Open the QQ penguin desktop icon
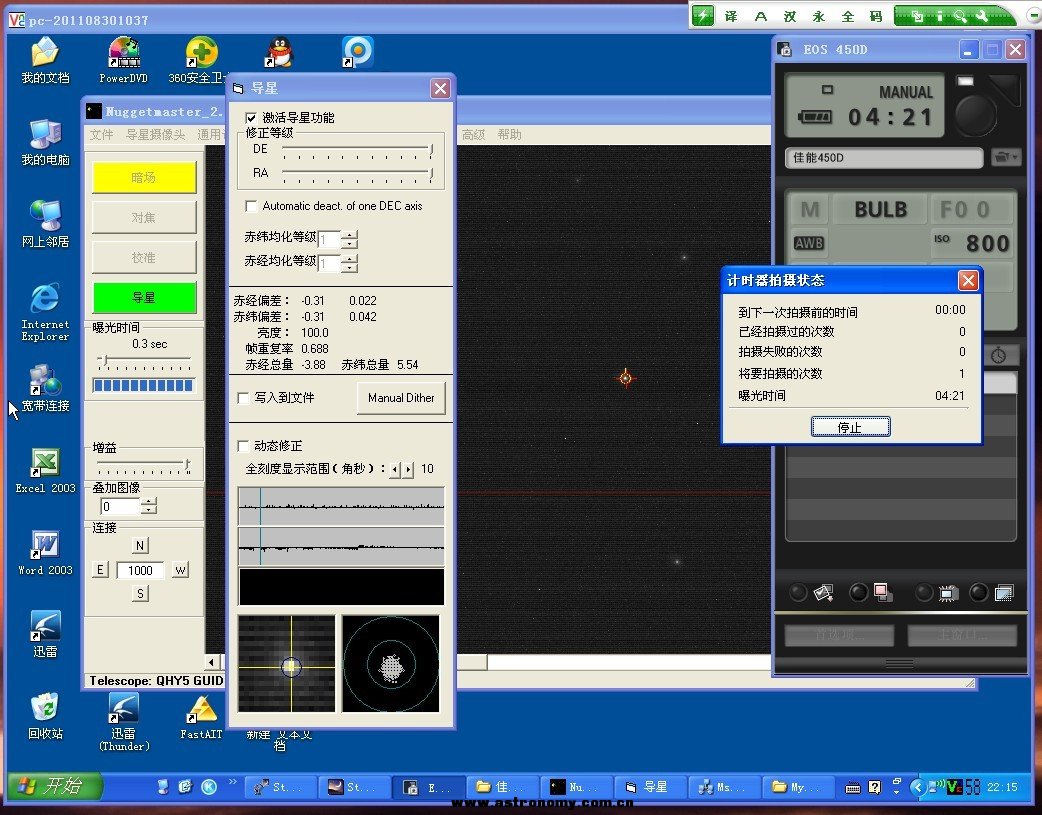 click(x=280, y=53)
